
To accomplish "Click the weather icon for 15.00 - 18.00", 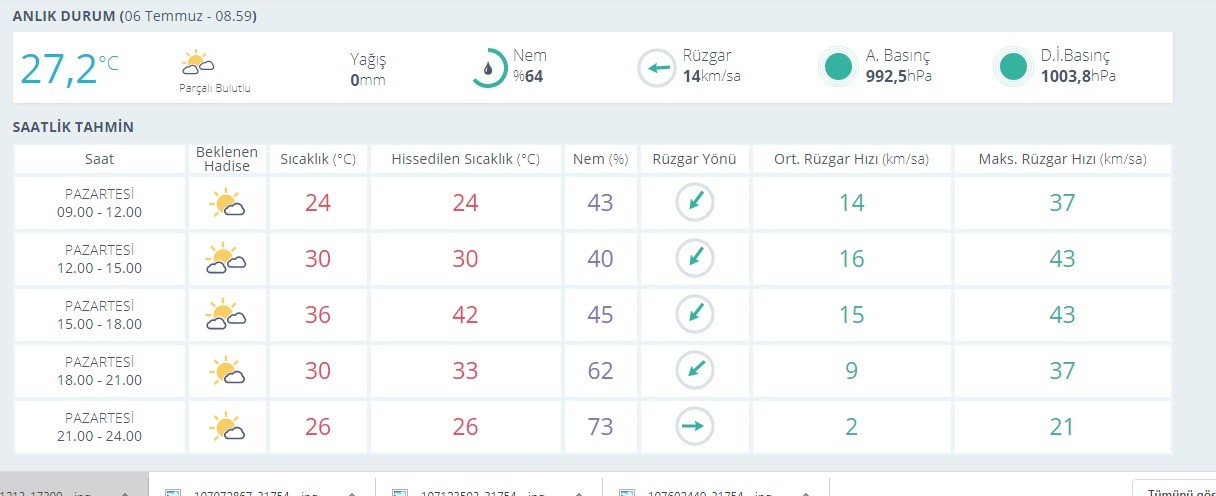I will (227, 315).
